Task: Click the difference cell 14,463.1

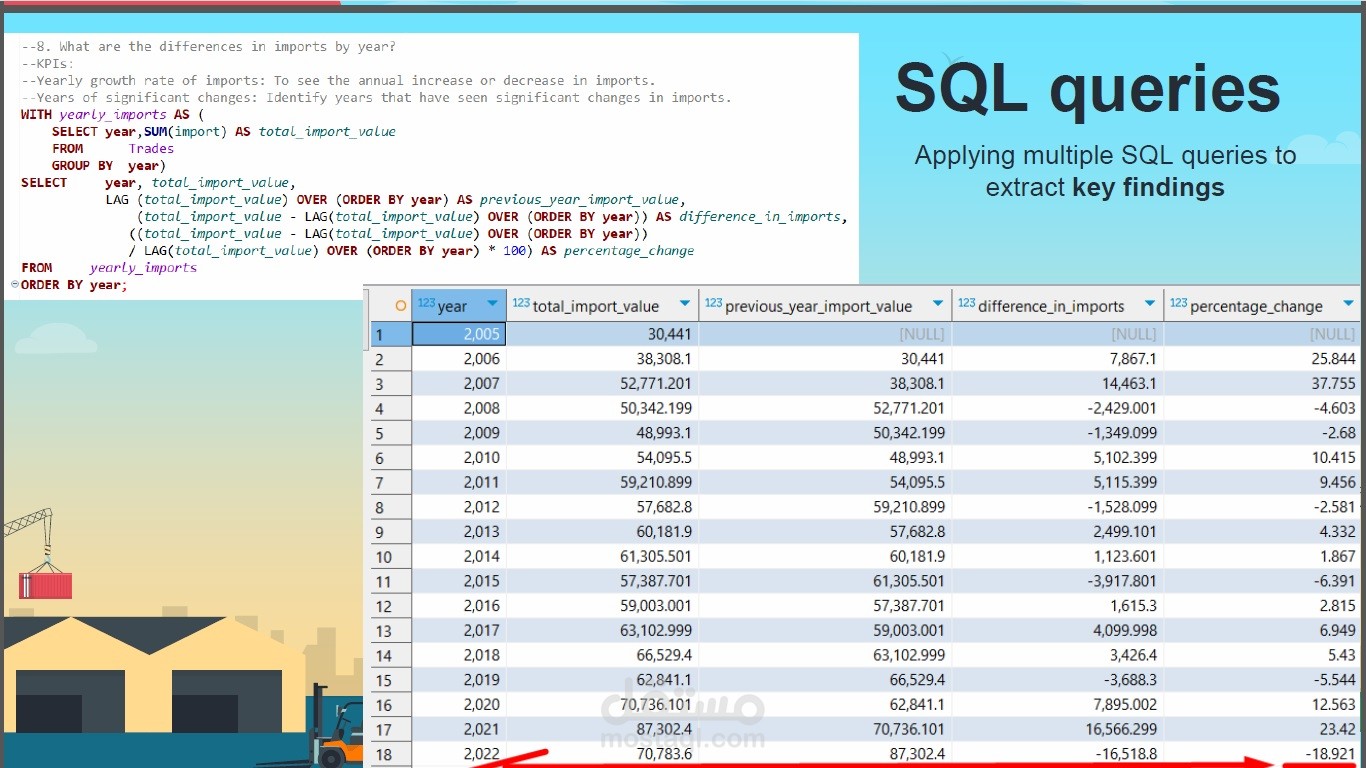Action: click(1058, 383)
